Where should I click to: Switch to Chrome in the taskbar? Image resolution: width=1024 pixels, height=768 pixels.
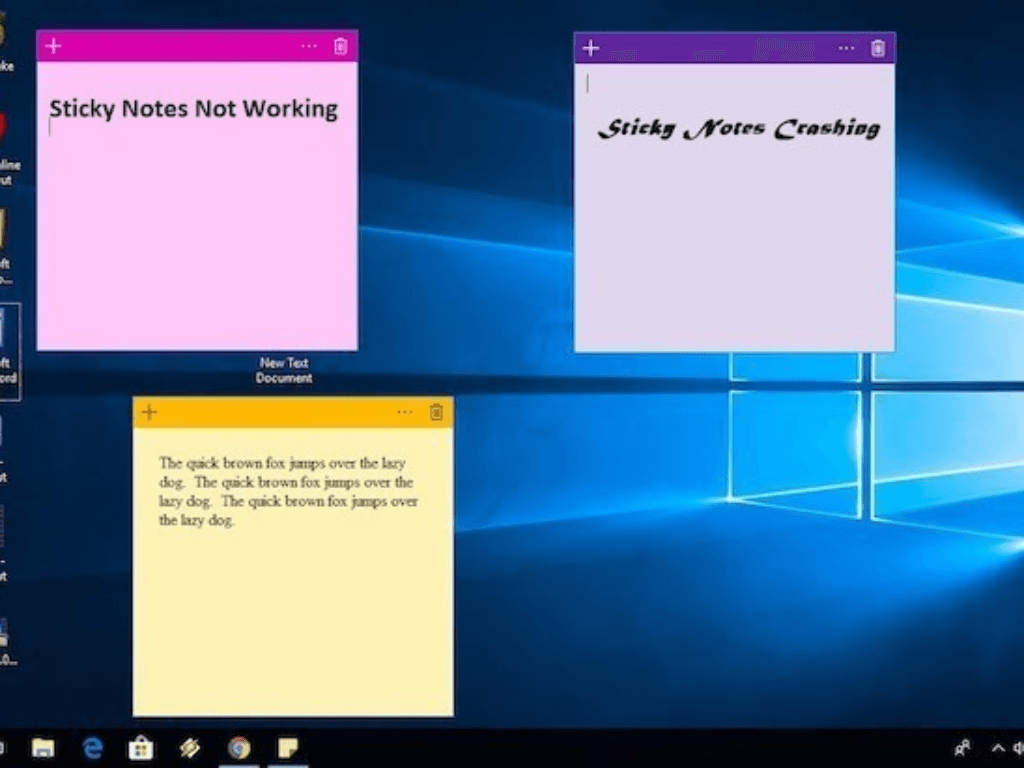click(238, 747)
